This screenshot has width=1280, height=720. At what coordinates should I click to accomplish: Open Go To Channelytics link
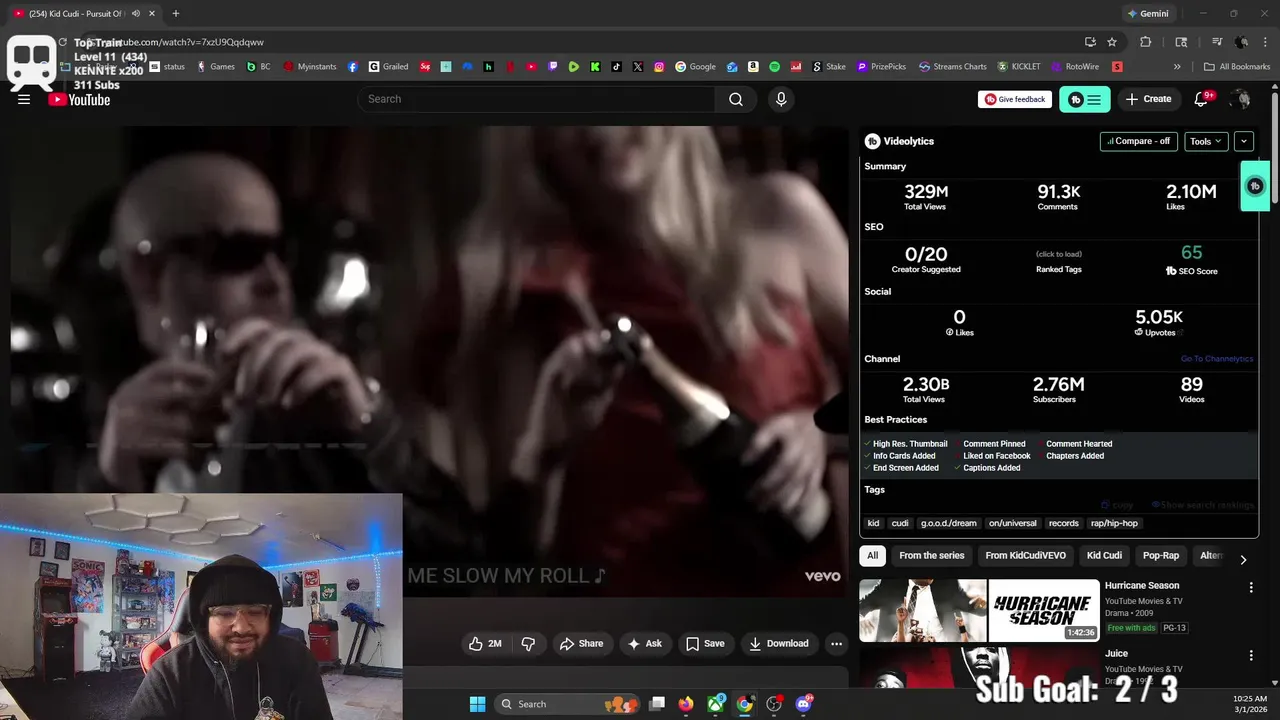(1217, 359)
